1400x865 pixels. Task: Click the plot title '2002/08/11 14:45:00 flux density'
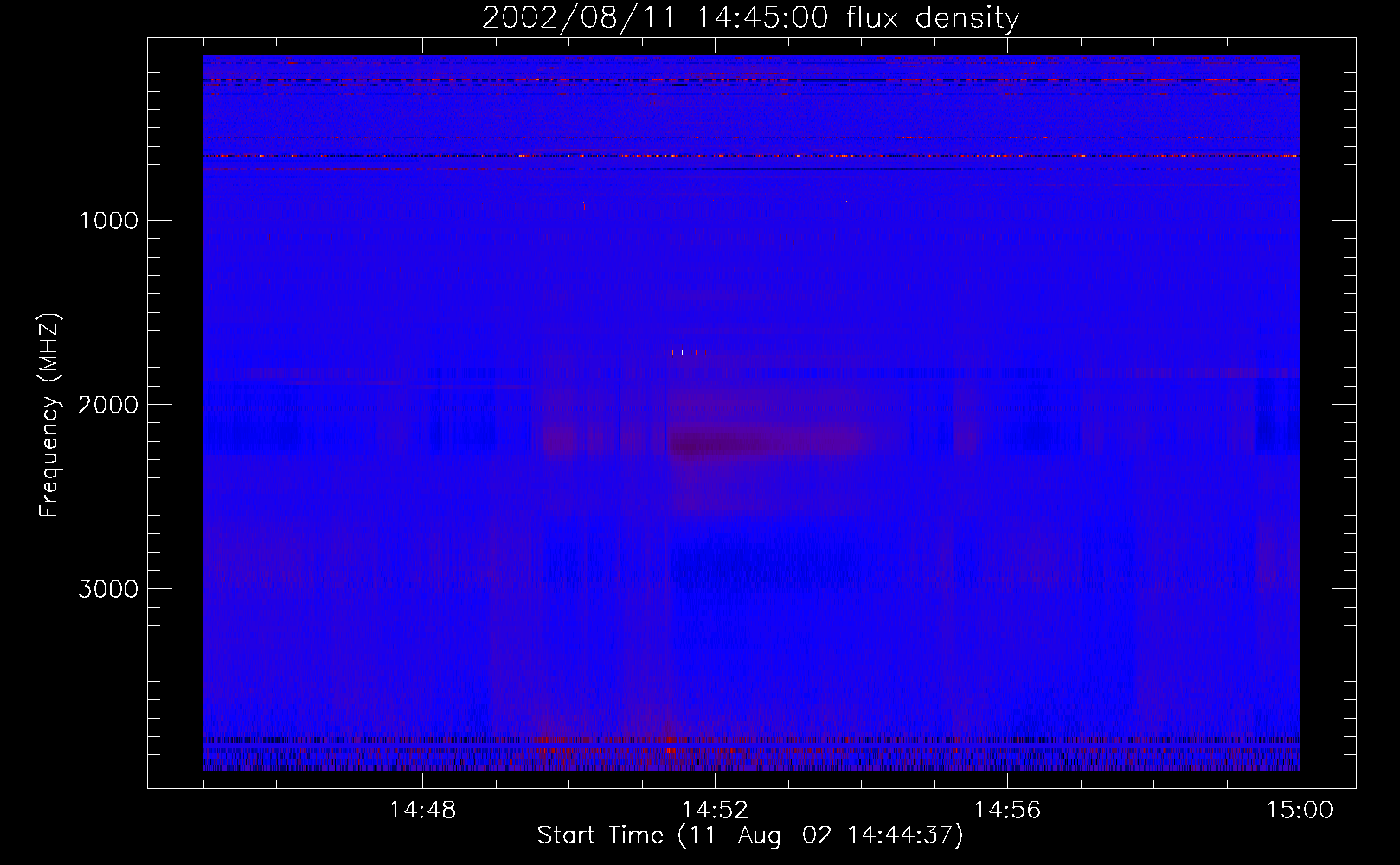coord(750,18)
